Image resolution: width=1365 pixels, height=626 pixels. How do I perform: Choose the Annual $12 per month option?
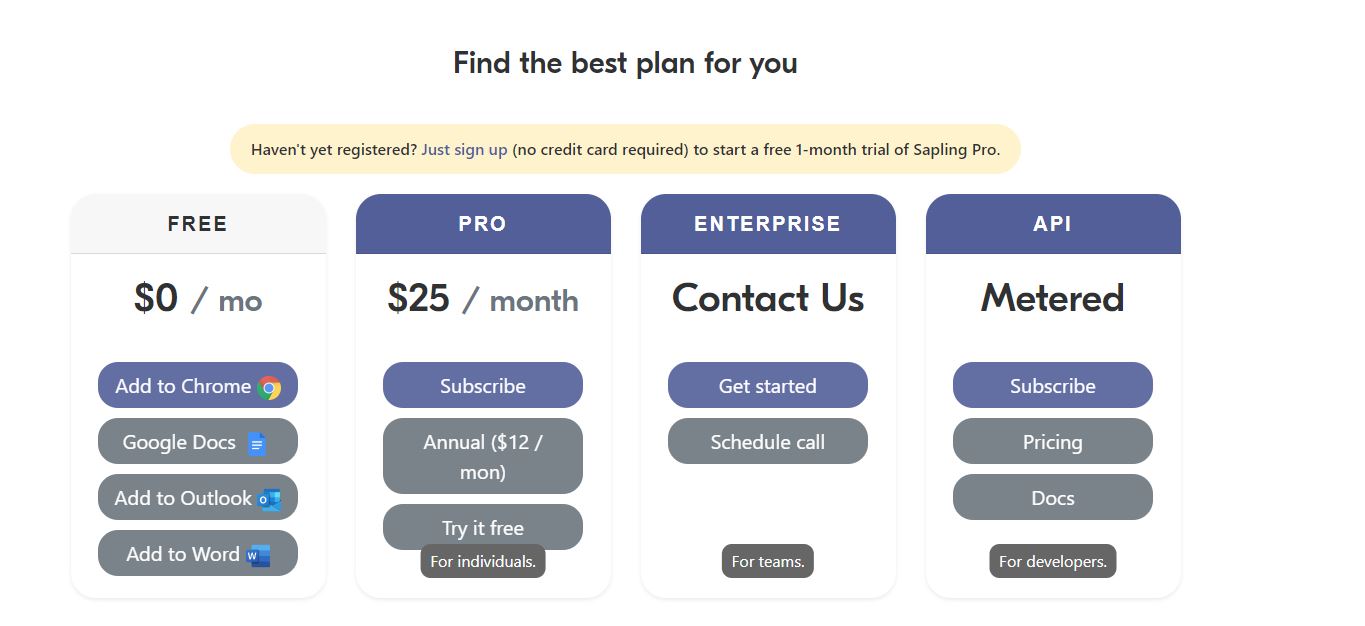[x=483, y=455]
